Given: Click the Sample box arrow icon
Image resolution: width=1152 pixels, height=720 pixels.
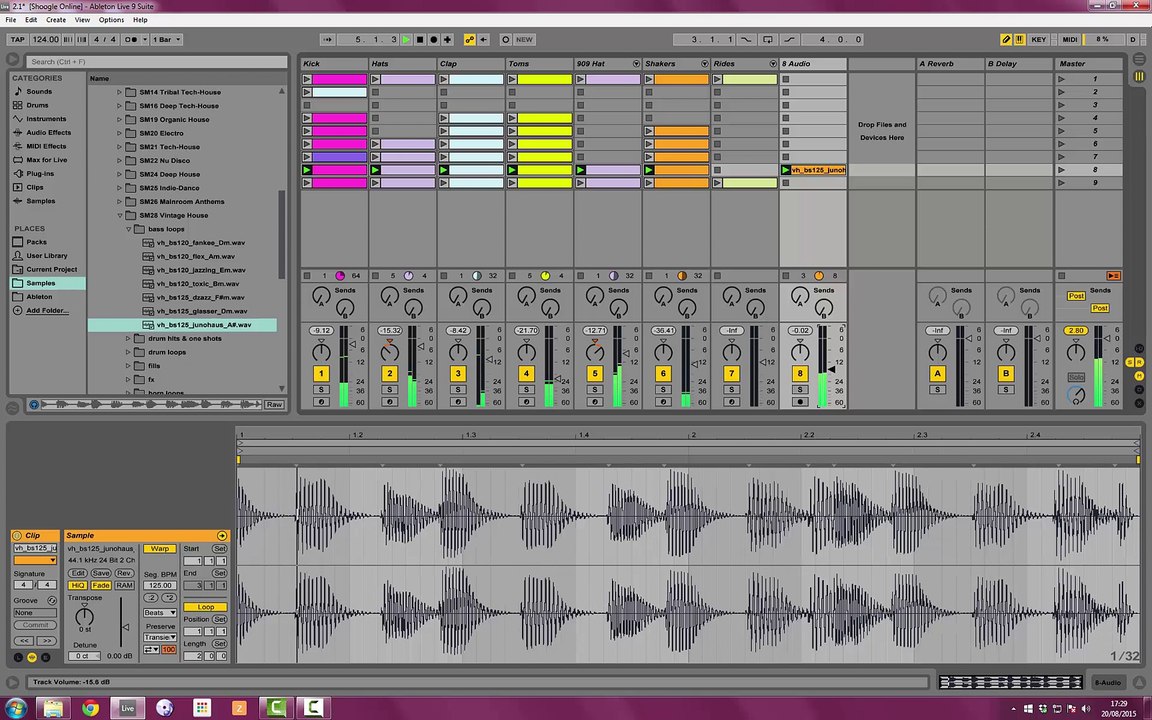Looking at the screenshot, I should click(x=222, y=536).
